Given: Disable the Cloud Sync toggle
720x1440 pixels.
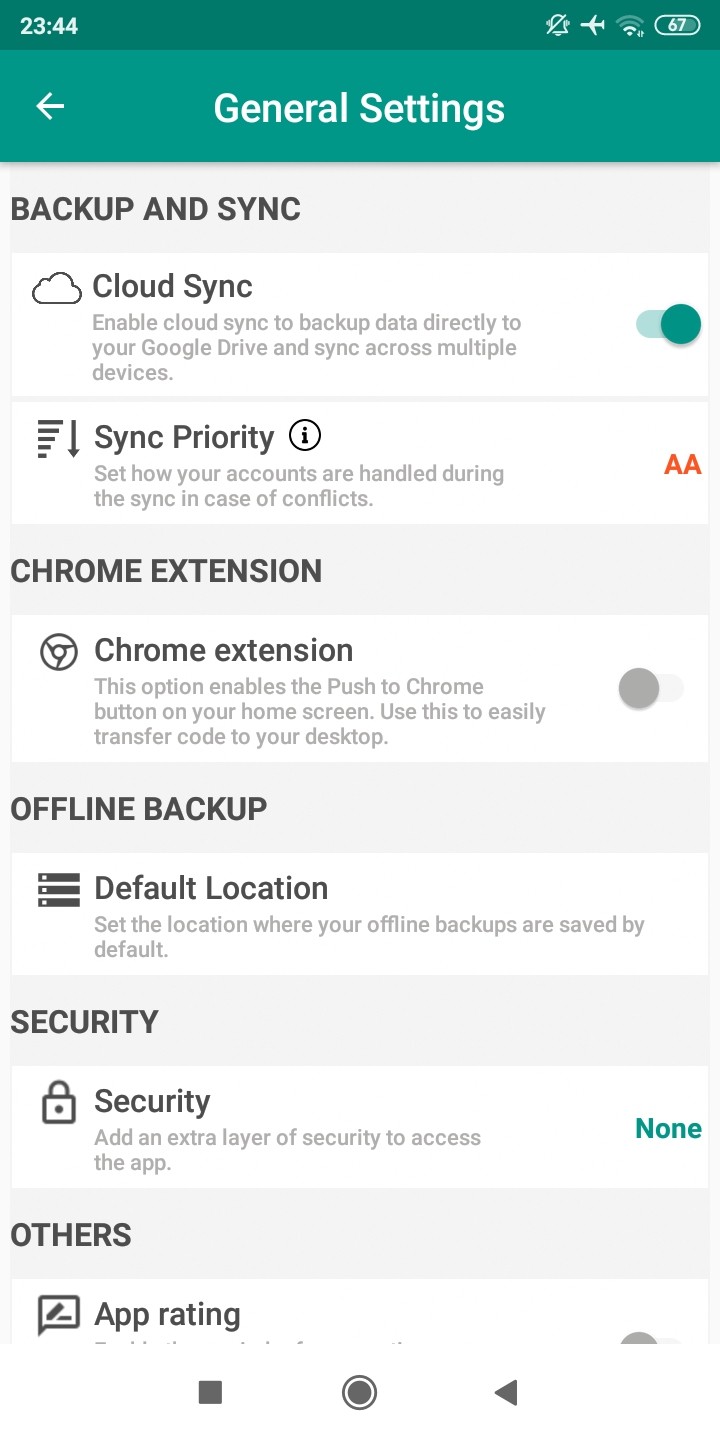Looking at the screenshot, I should 668,324.
